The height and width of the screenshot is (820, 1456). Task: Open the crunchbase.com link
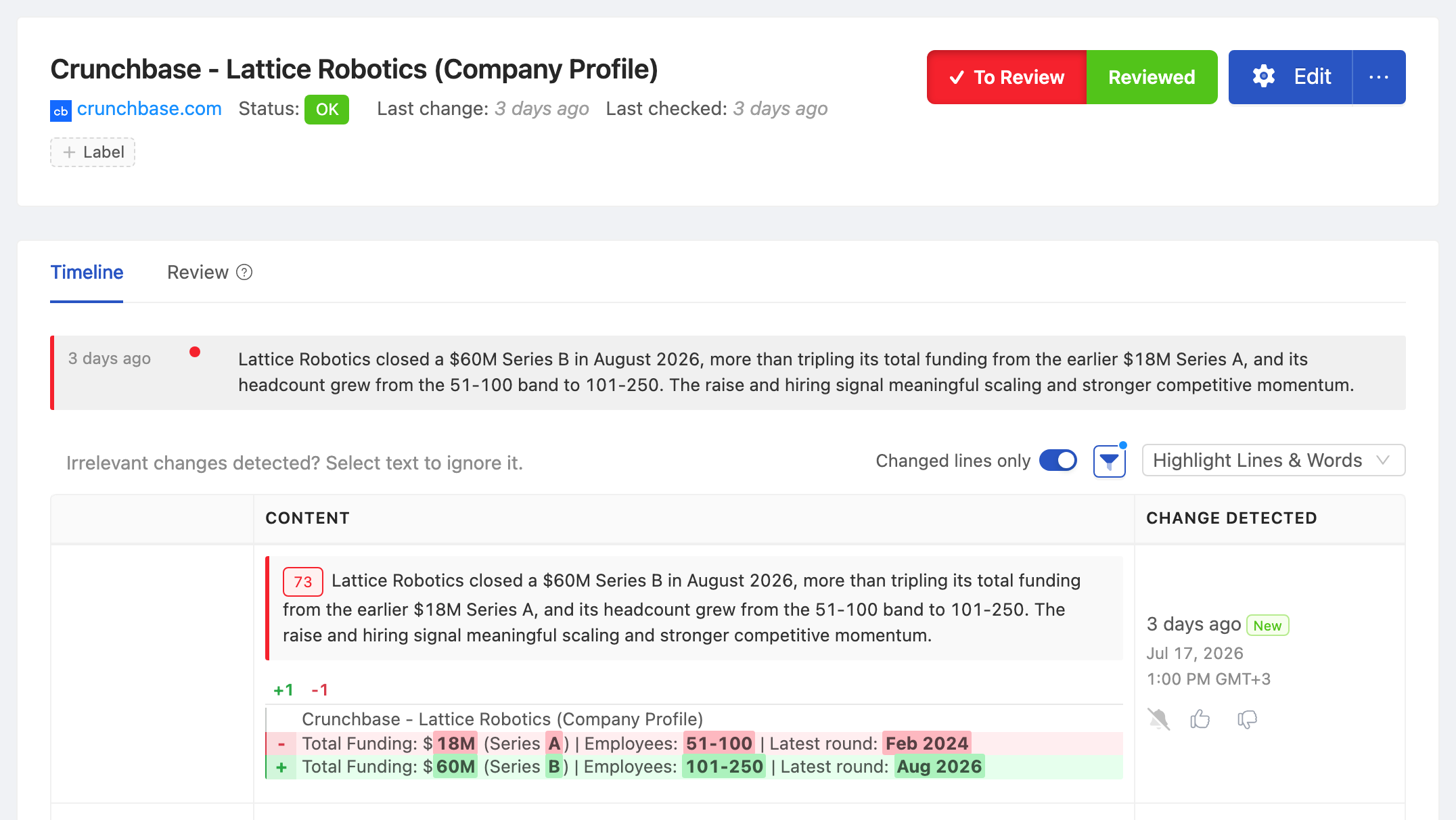(149, 109)
